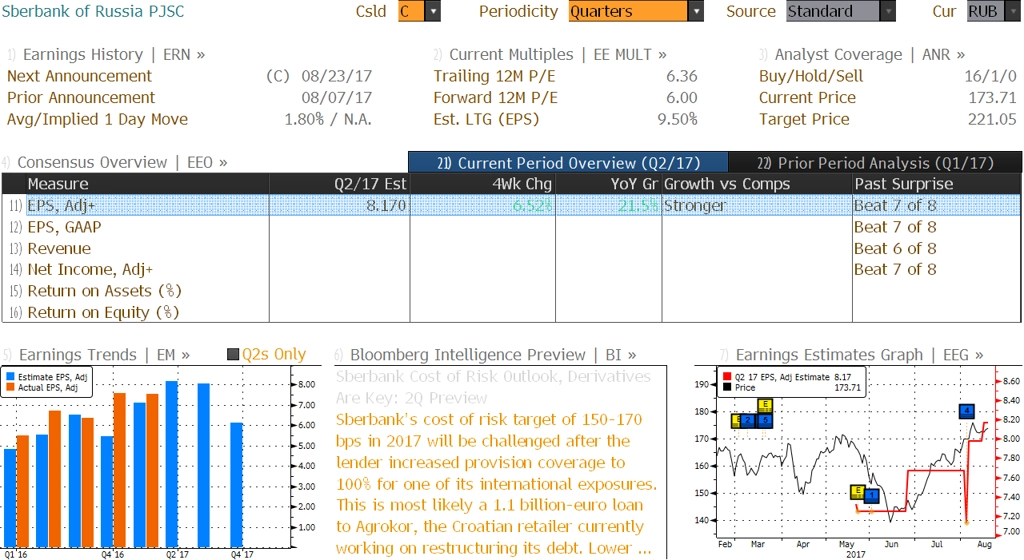Click red Q2 17 EPS Estimate legend swatch
The image size is (1024, 560).
(728, 377)
